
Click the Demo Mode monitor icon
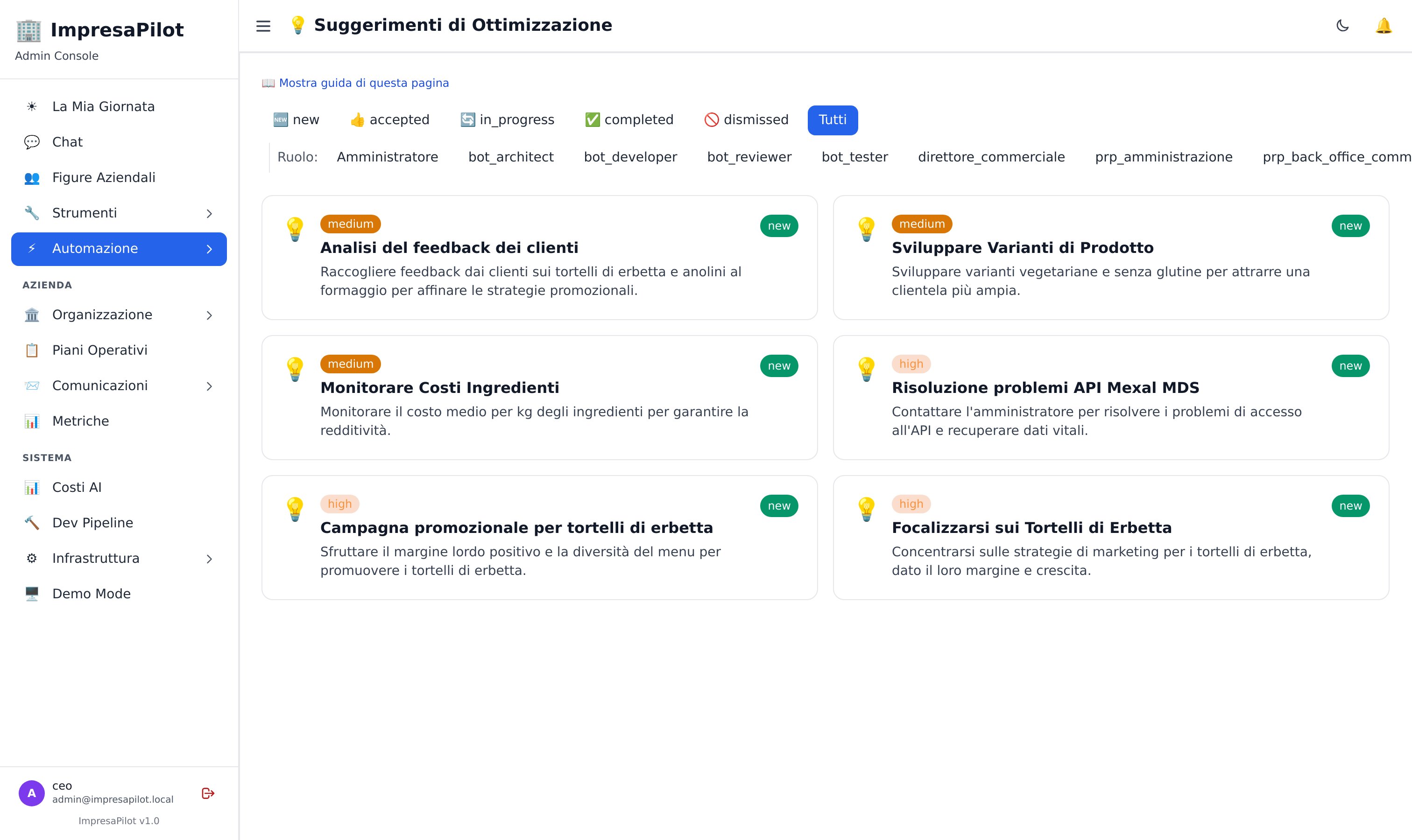click(x=32, y=594)
